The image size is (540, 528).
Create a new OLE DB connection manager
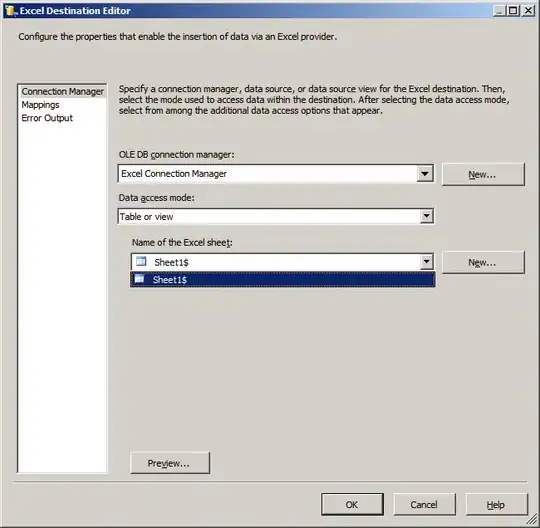483,175
